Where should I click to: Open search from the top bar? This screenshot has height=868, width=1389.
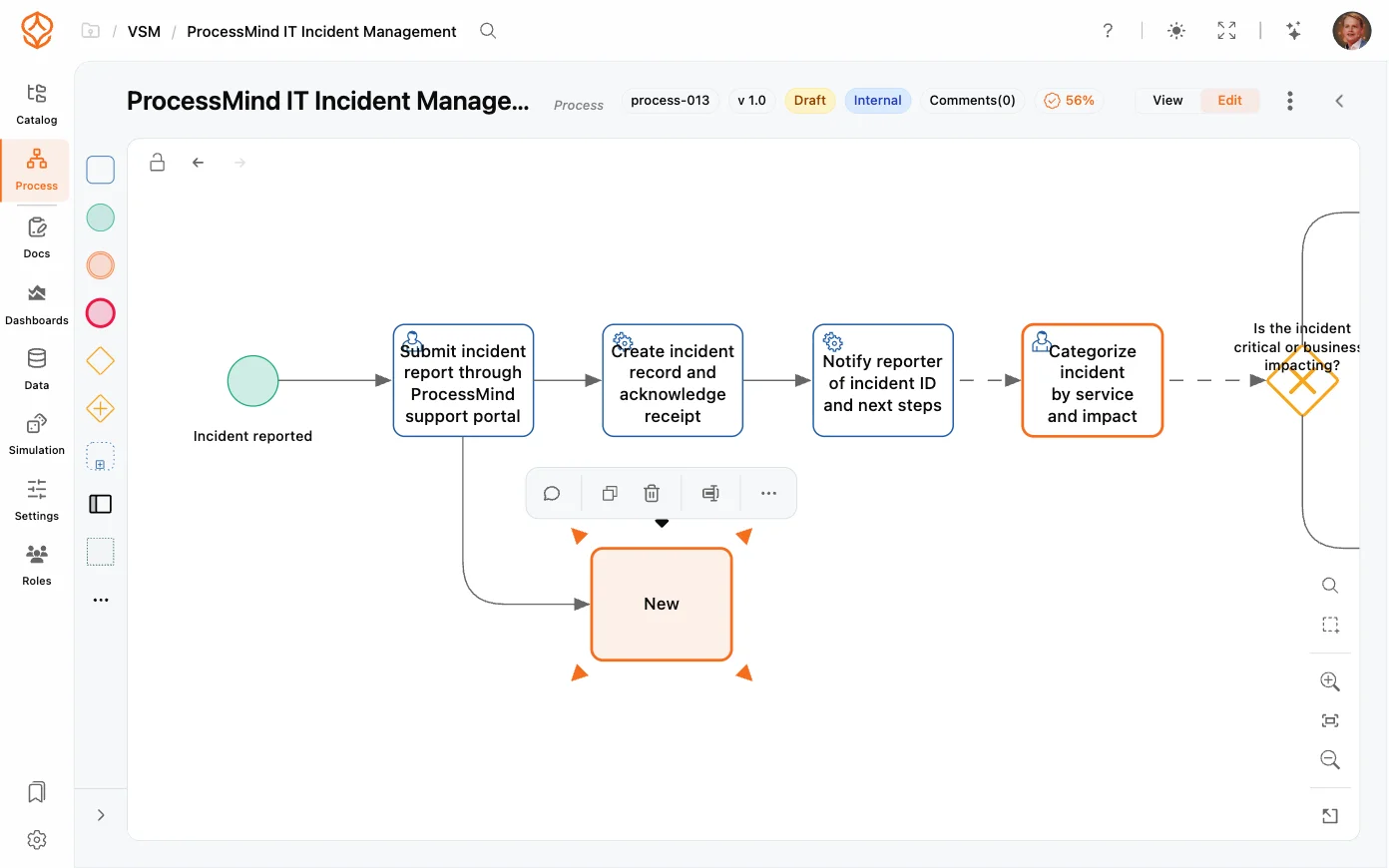(488, 31)
